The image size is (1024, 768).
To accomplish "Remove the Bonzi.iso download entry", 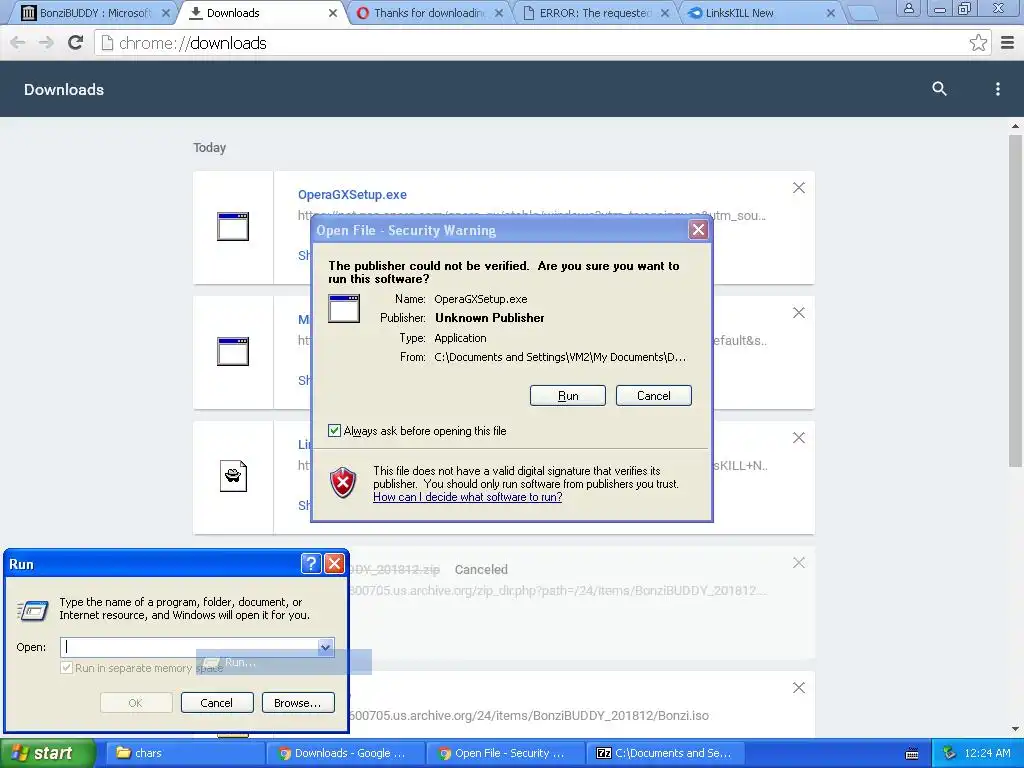I will coord(799,688).
